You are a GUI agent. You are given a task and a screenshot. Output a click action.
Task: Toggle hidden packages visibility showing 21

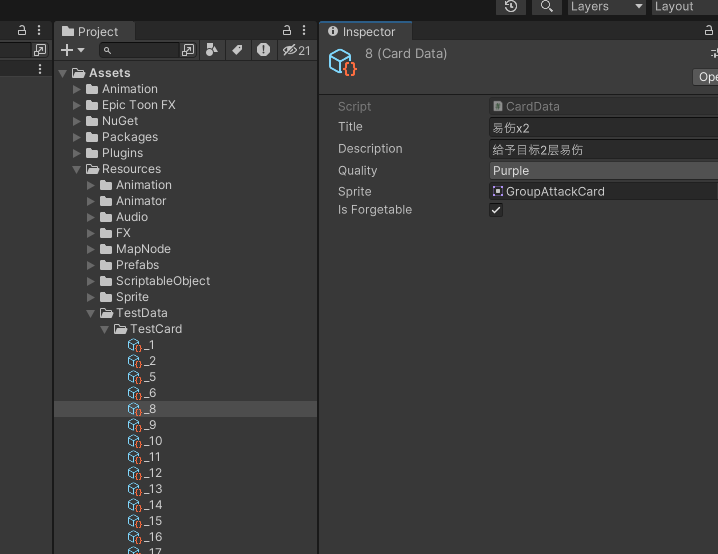click(296, 50)
